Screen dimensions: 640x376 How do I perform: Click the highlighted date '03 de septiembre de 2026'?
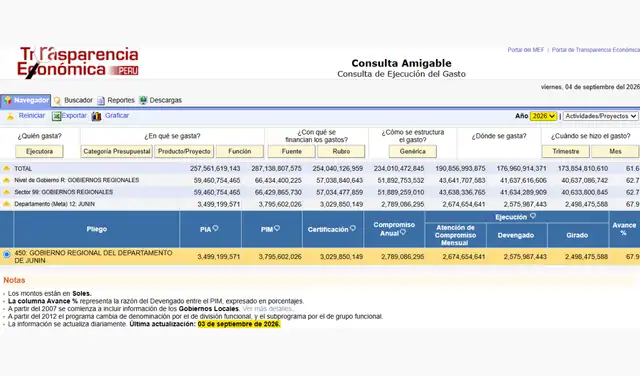239,324
